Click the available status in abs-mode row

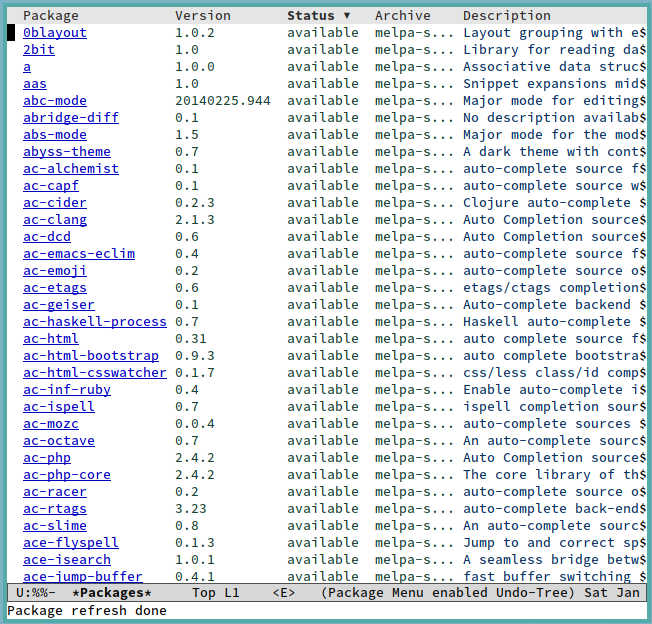coord(323,135)
